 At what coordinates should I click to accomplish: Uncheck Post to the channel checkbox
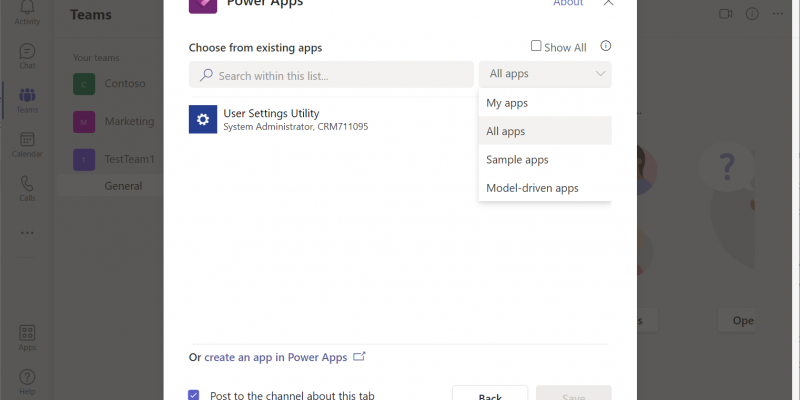click(x=194, y=395)
